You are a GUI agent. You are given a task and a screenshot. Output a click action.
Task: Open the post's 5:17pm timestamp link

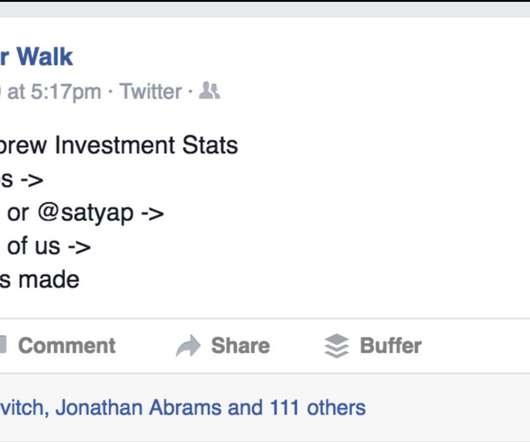[51, 92]
